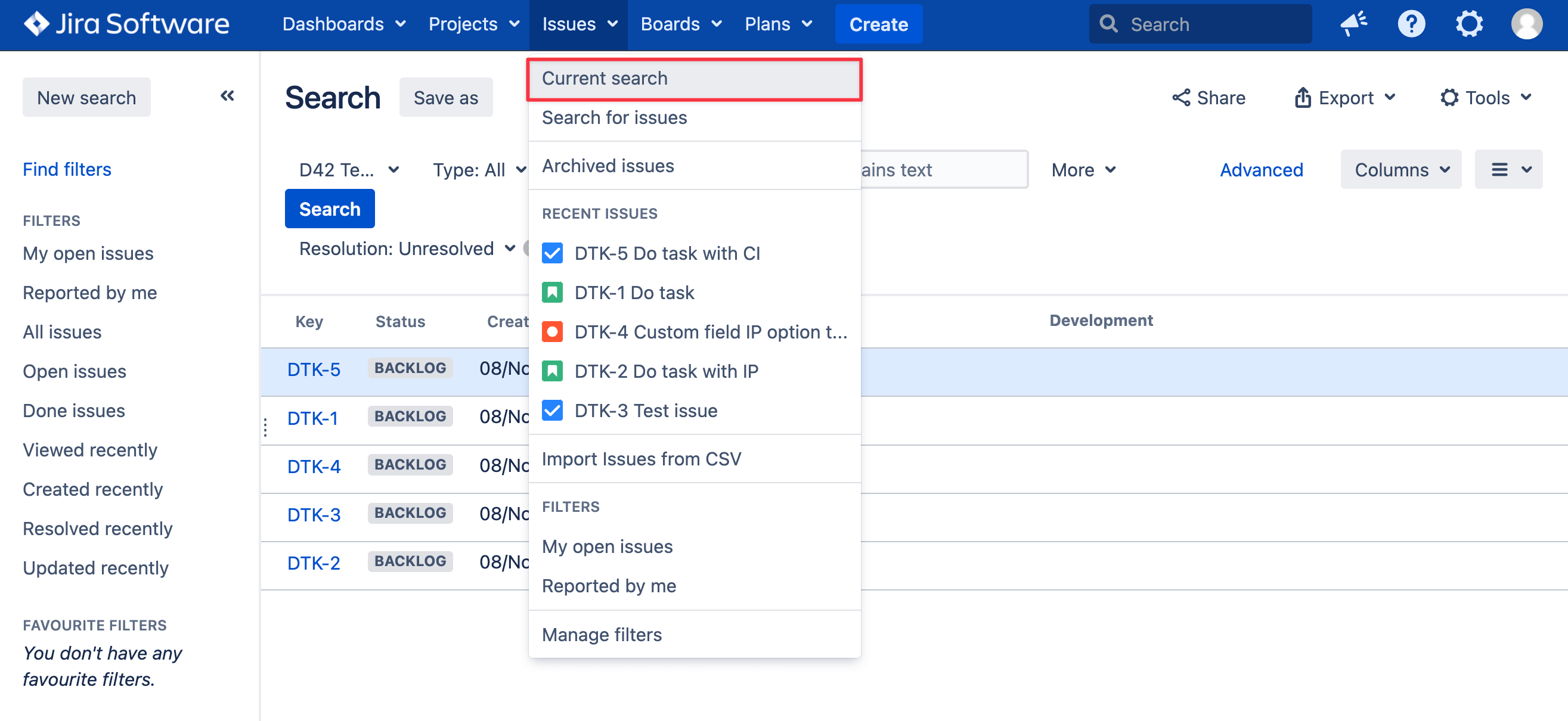Viewport: 1568px width, 721px height.
Task: Open the help question mark icon
Action: (1411, 24)
